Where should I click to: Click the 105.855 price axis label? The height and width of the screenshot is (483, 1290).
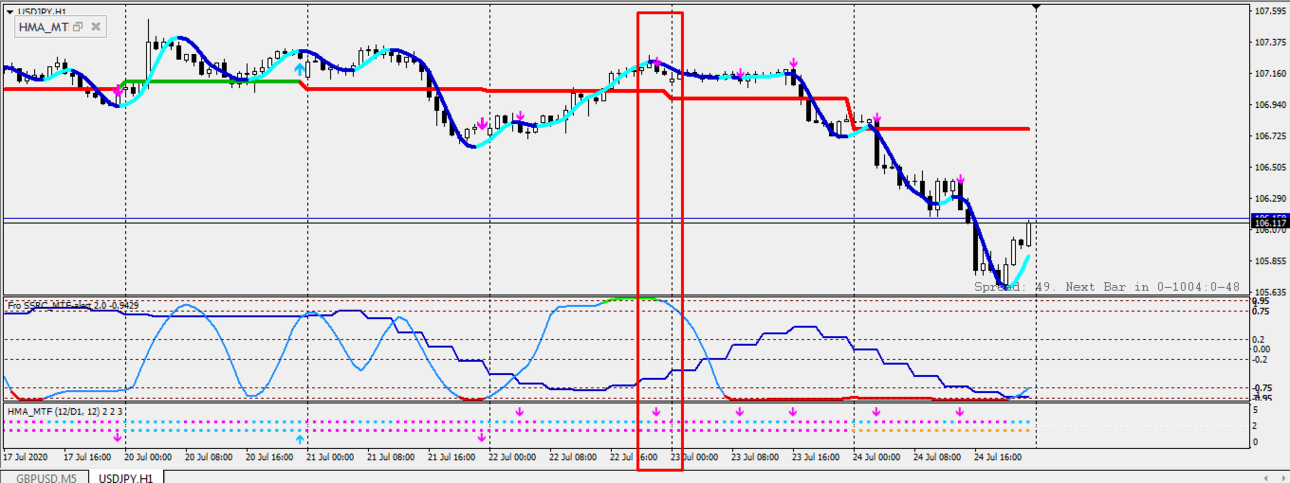click(x=1269, y=261)
